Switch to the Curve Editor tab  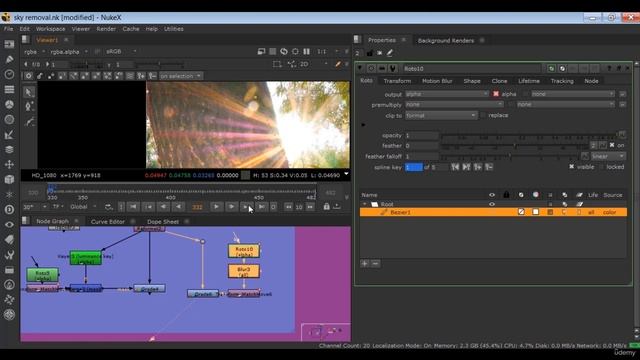point(108,222)
